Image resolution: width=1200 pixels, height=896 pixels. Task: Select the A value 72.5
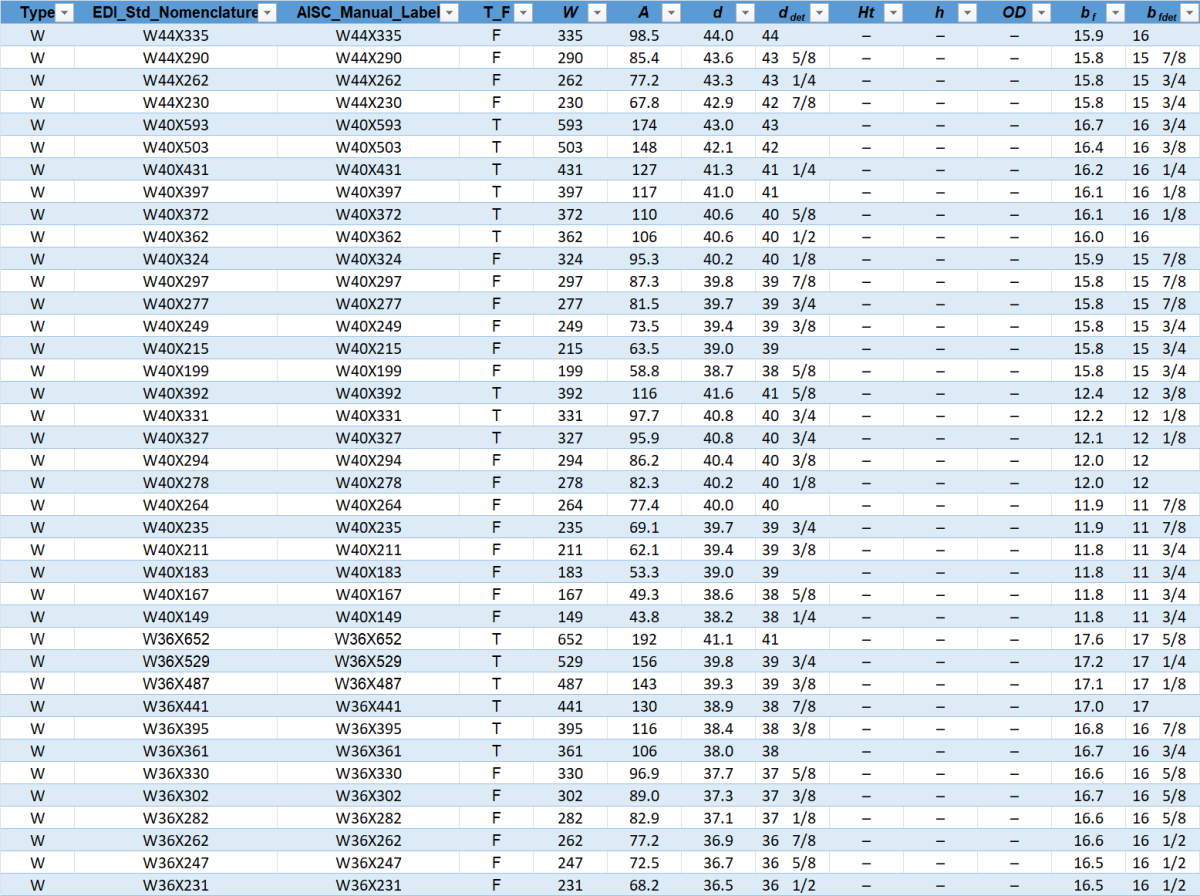[643, 864]
